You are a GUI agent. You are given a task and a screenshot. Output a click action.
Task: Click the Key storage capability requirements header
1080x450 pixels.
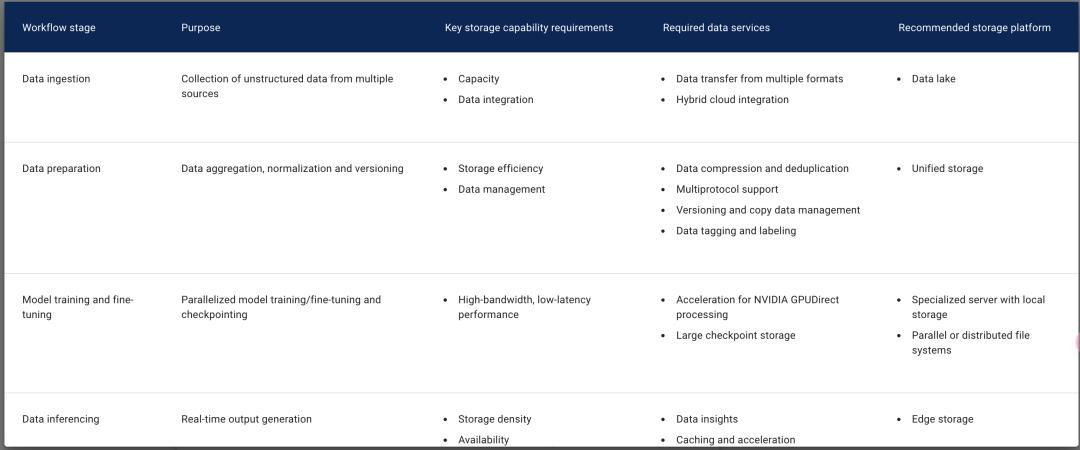click(528, 28)
